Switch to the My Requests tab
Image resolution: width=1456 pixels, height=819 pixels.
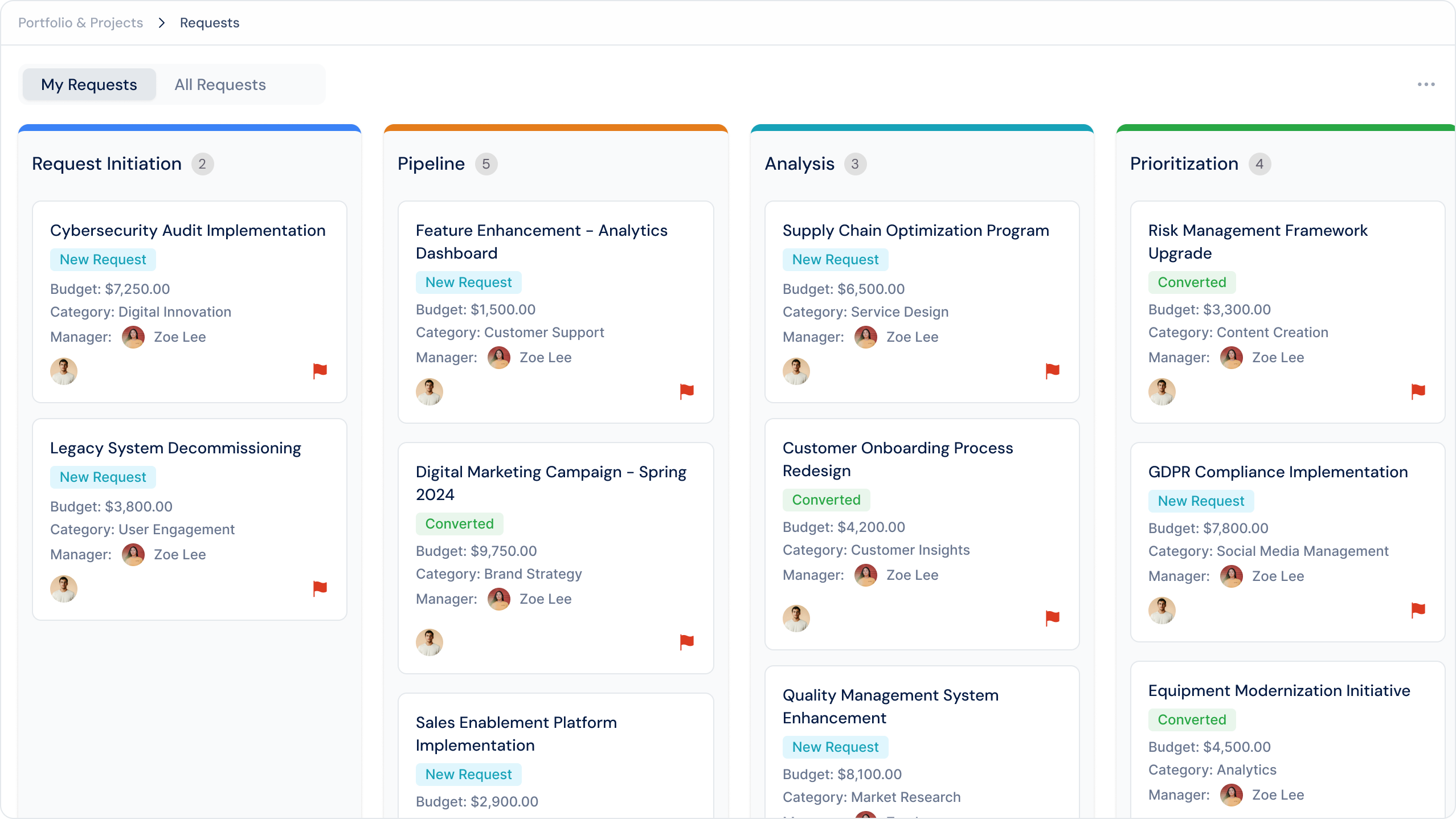(89, 84)
